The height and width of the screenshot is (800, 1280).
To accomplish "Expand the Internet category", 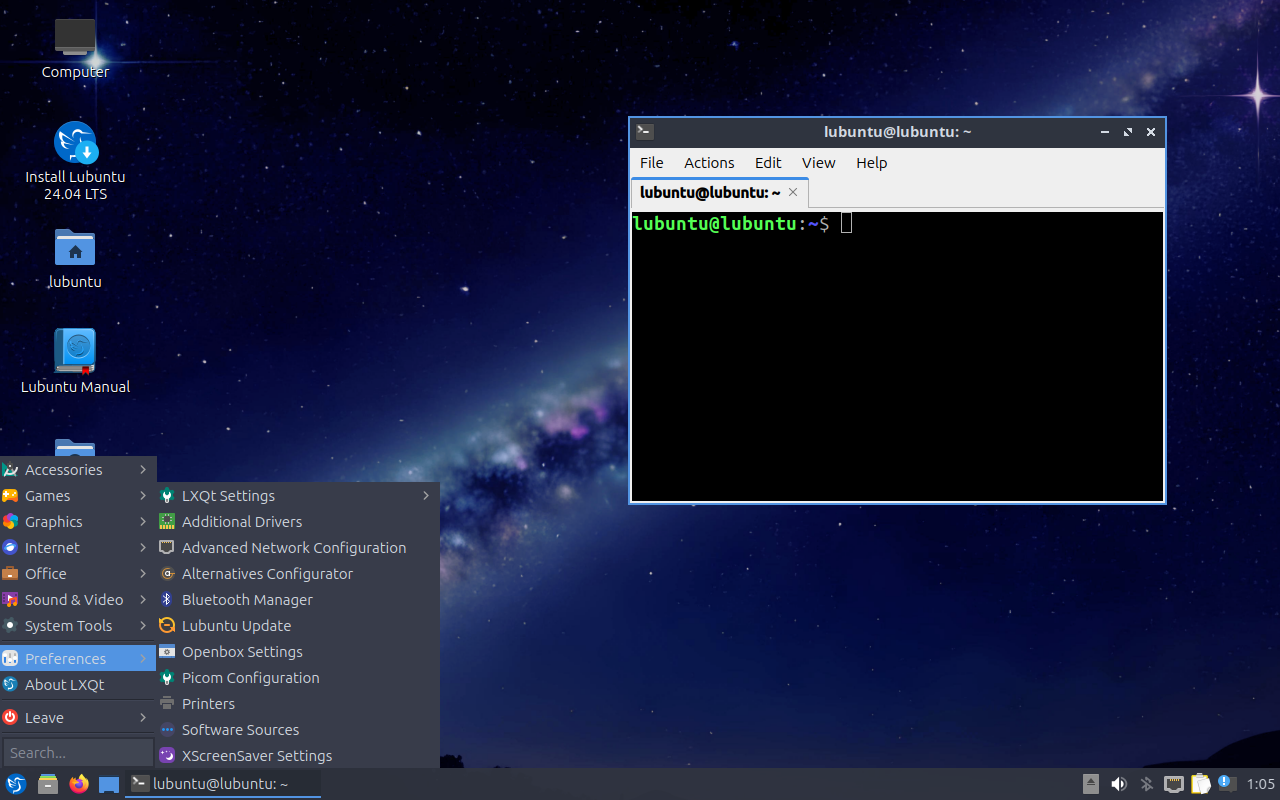I will tap(77, 548).
